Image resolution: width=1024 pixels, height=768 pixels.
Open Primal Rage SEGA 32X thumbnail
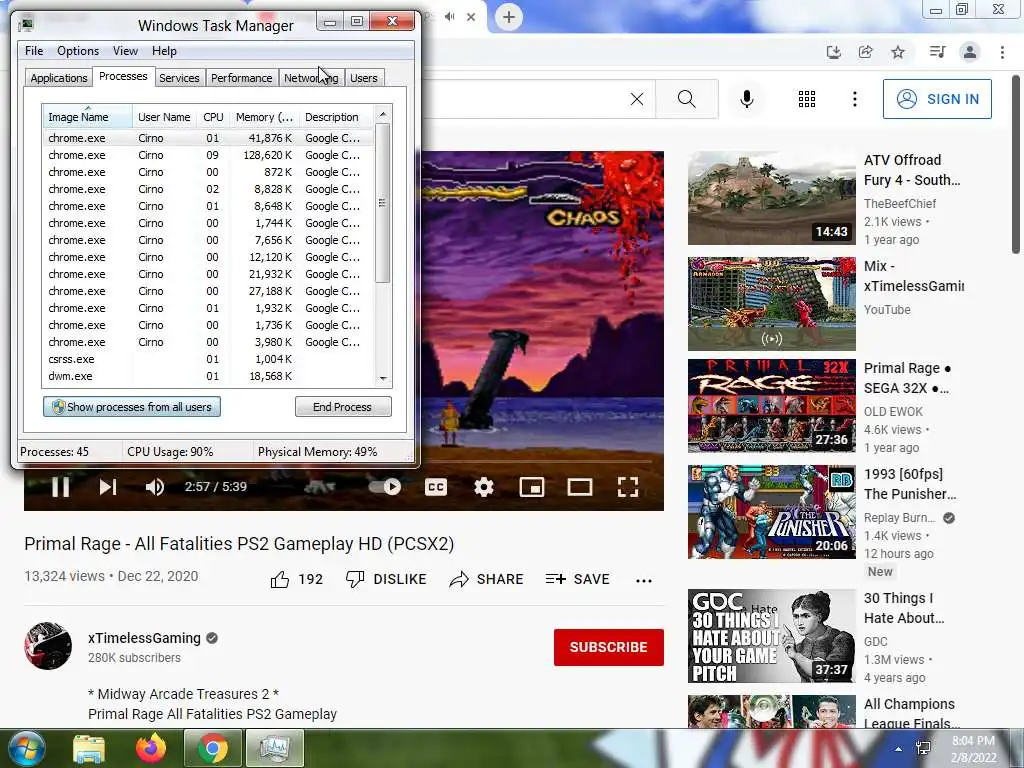(771, 406)
